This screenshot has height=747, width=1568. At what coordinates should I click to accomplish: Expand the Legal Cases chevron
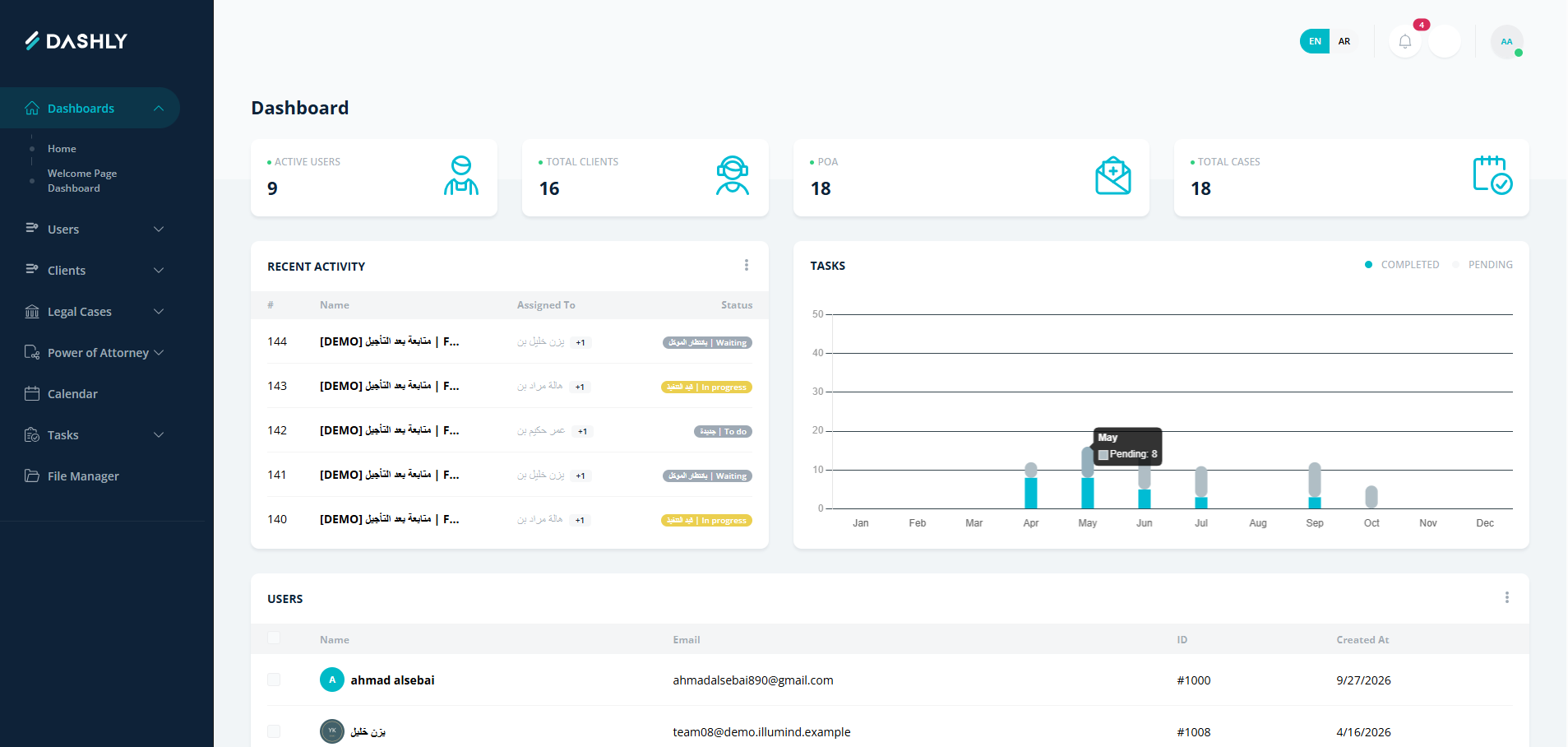(x=159, y=311)
